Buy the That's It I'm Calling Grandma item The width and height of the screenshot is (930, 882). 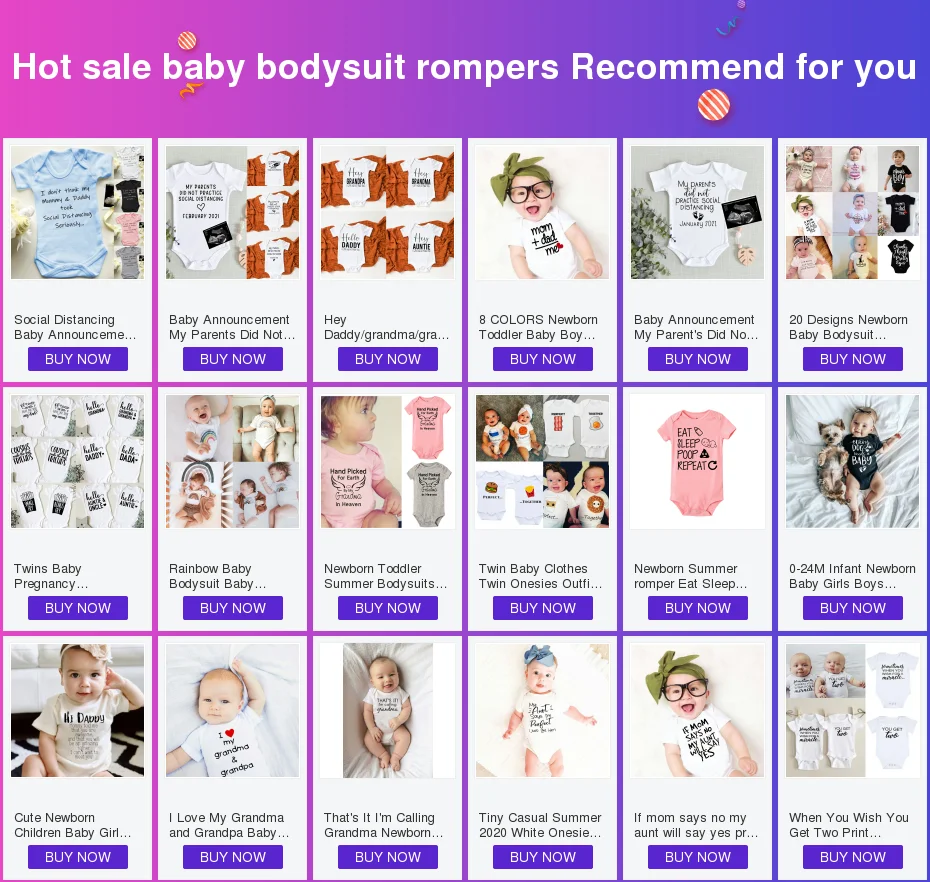pyautogui.click(x=388, y=857)
